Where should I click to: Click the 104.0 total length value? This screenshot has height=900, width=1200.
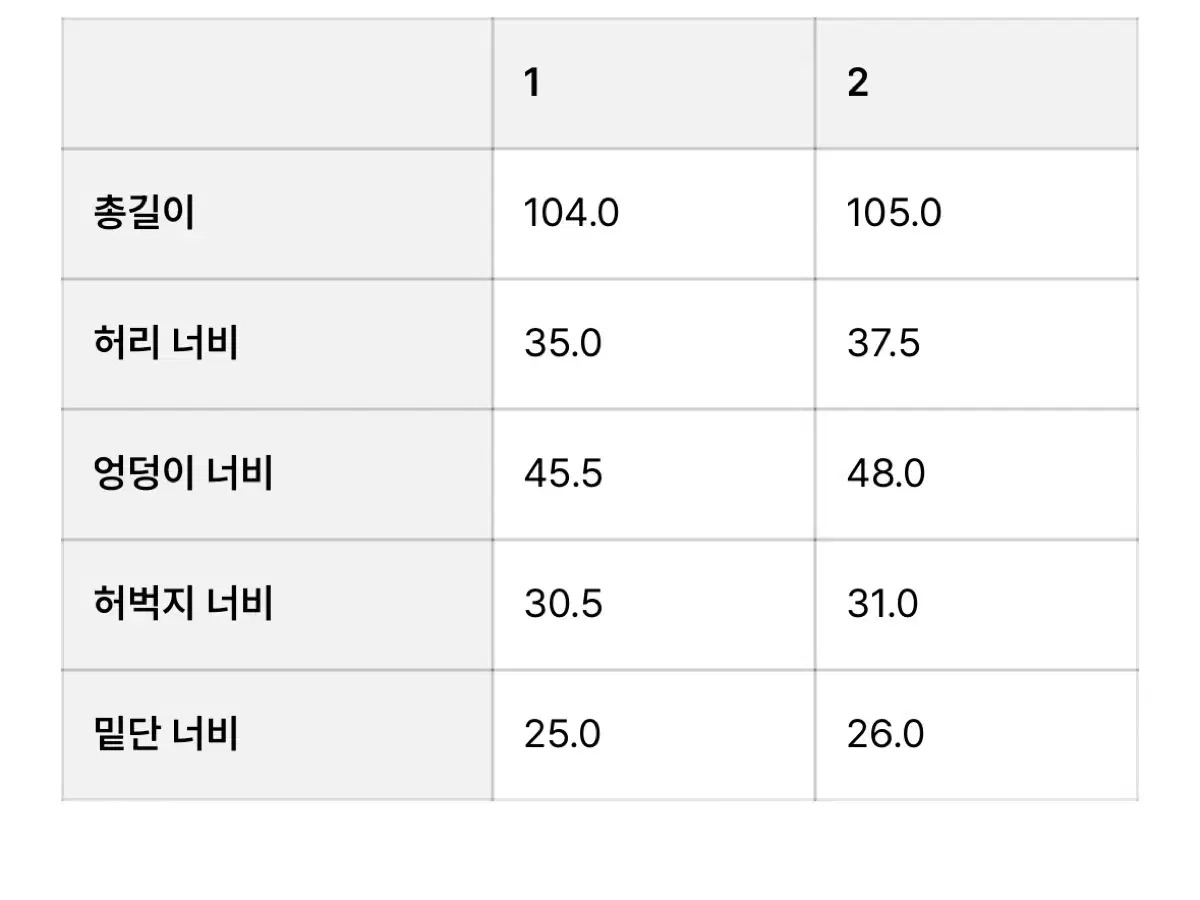pyautogui.click(x=571, y=214)
